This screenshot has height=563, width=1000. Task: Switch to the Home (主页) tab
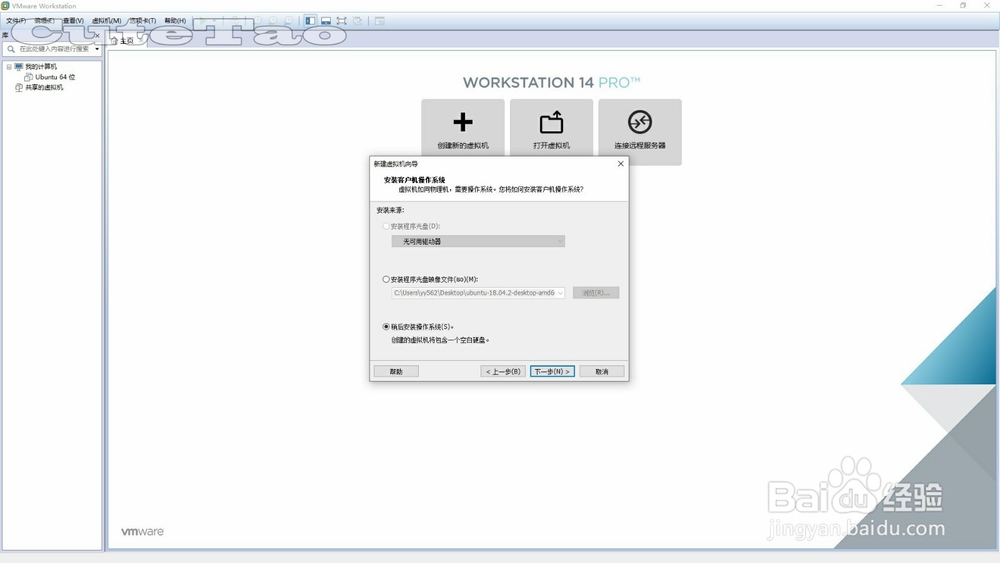click(127, 40)
